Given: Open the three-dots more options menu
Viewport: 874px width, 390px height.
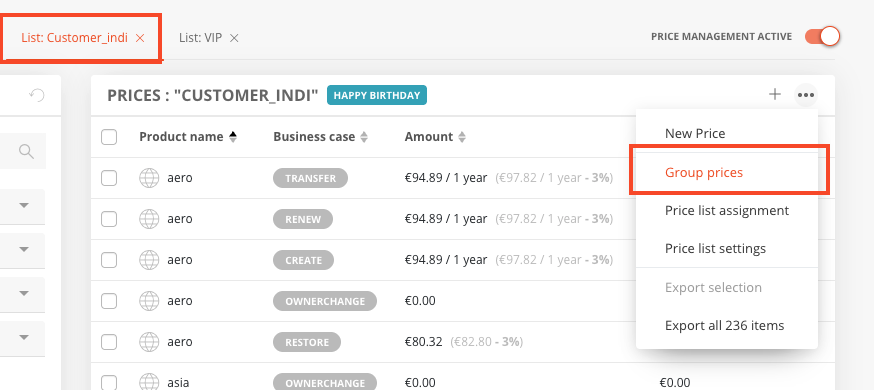Looking at the screenshot, I should tap(806, 95).
